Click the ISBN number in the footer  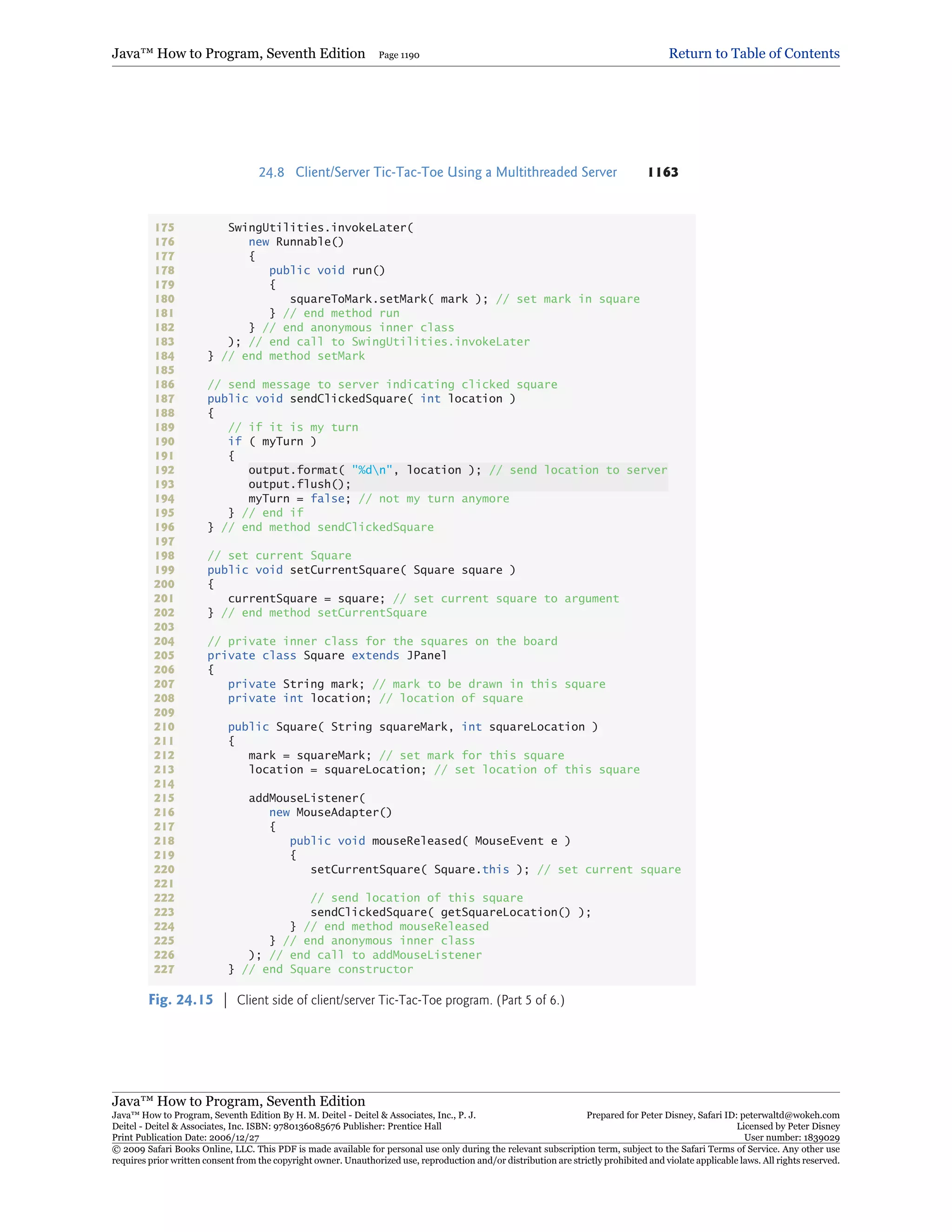[x=307, y=1126]
